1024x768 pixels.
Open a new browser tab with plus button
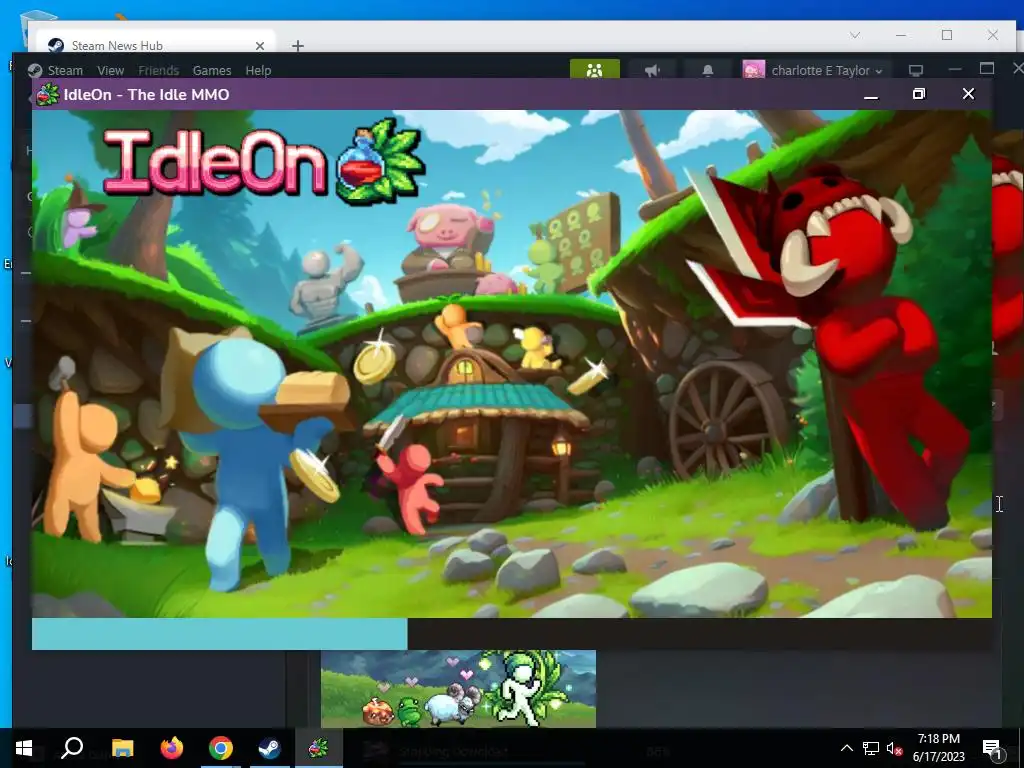298,46
